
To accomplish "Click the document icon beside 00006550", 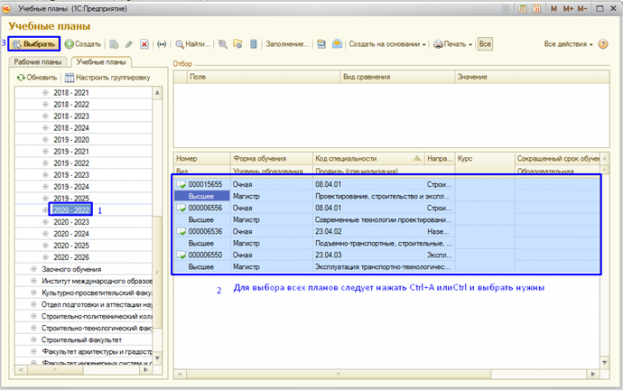I will click(181, 255).
